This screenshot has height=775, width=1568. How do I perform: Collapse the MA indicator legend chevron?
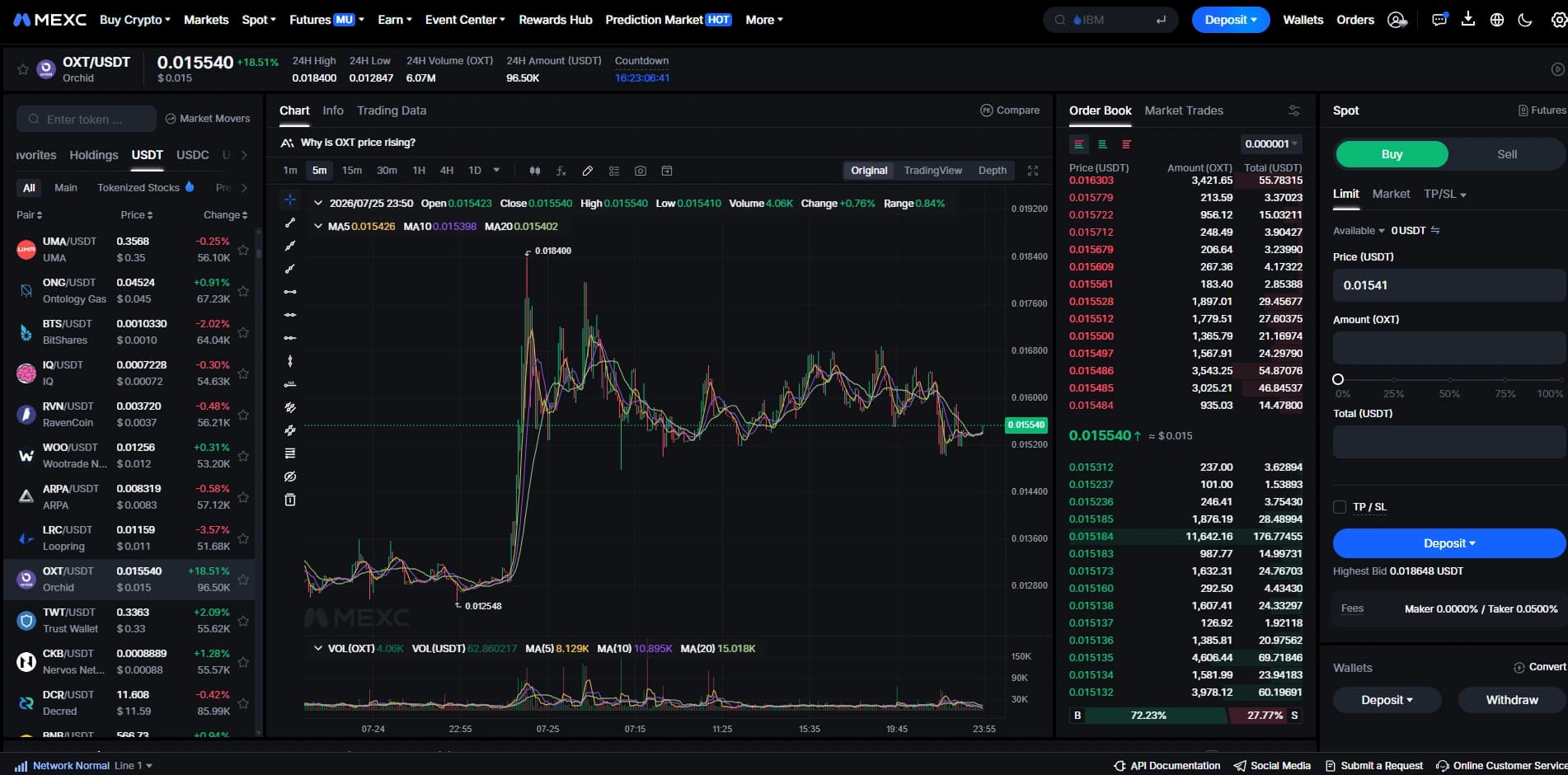pos(318,226)
